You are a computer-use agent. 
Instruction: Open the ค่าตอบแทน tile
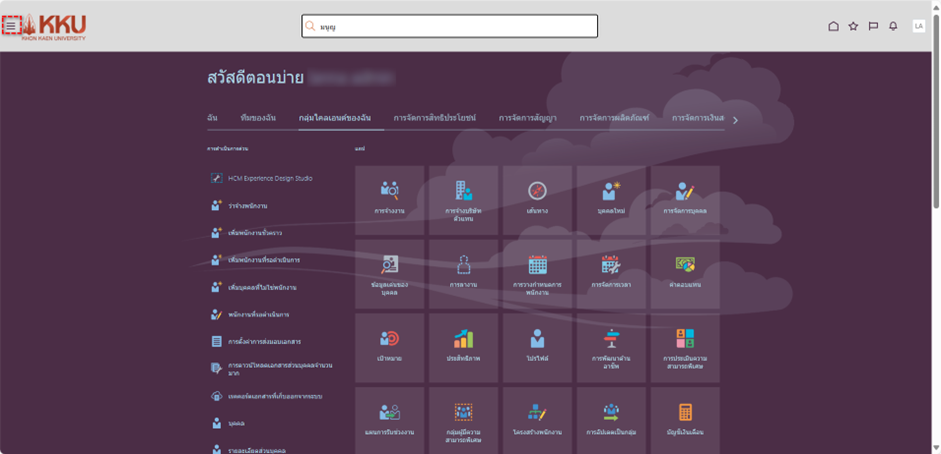tap(685, 272)
